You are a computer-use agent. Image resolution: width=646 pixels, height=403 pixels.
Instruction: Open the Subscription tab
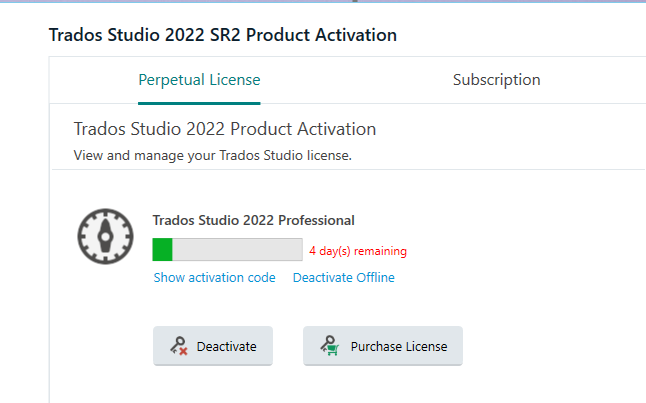pyautogui.click(x=496, y=80)
